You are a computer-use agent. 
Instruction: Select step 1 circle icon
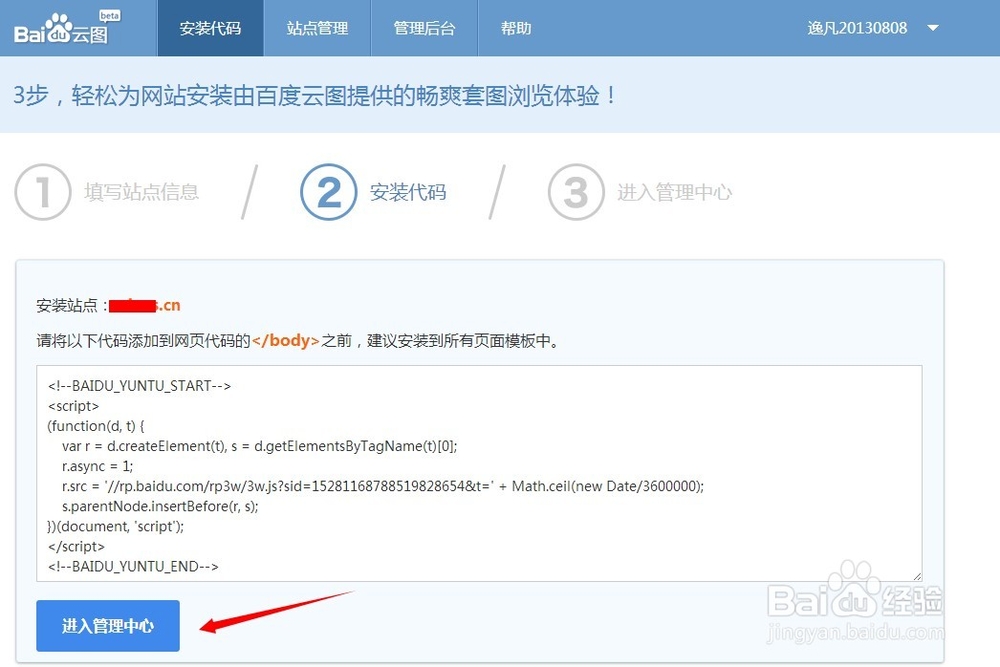coord(43,192)
